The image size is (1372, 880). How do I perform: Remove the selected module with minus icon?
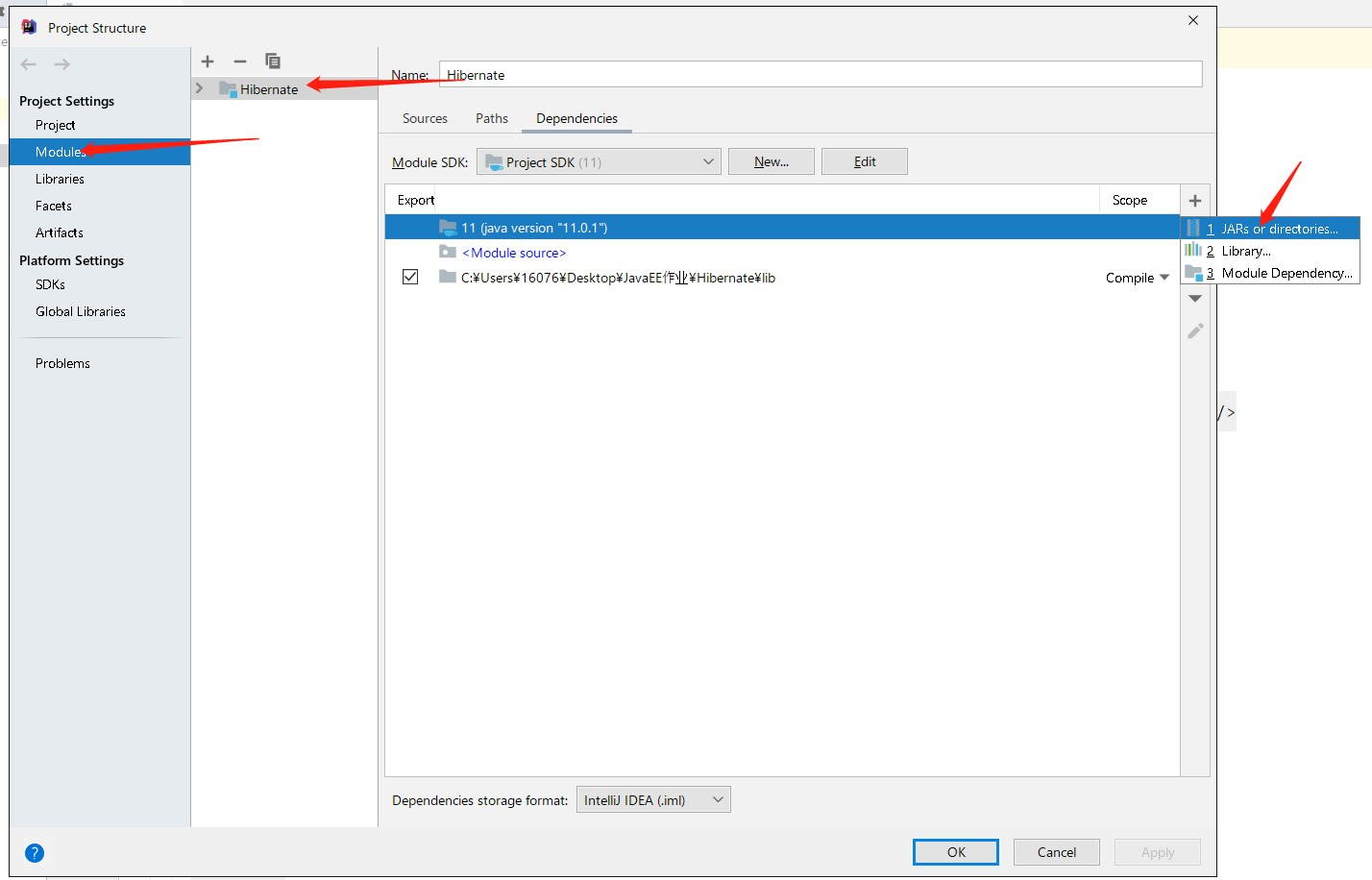tap(240, 61)
